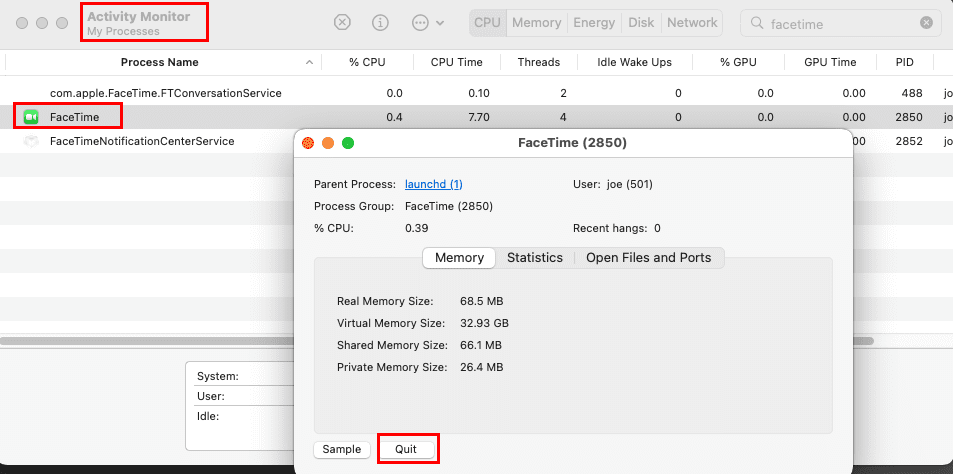Zoom the FaceTime dialog with green button
The width and height of the screenshot is (953, 474).
pyautogui.click(x=348, y=143)
